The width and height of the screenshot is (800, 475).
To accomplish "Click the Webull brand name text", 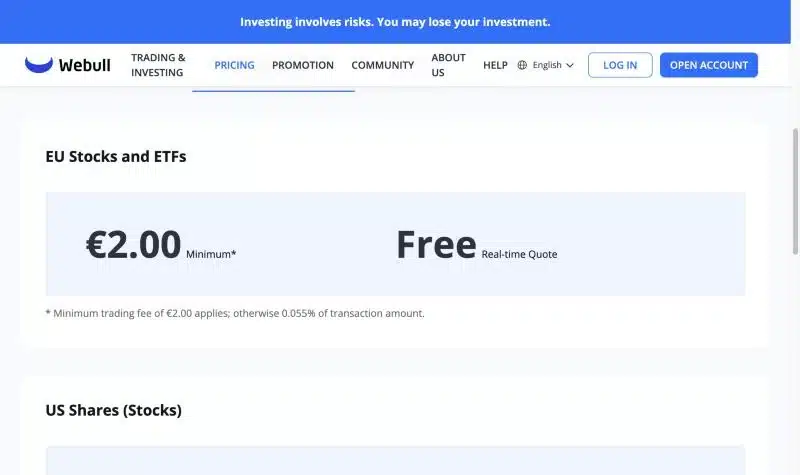I will (84, 65).
